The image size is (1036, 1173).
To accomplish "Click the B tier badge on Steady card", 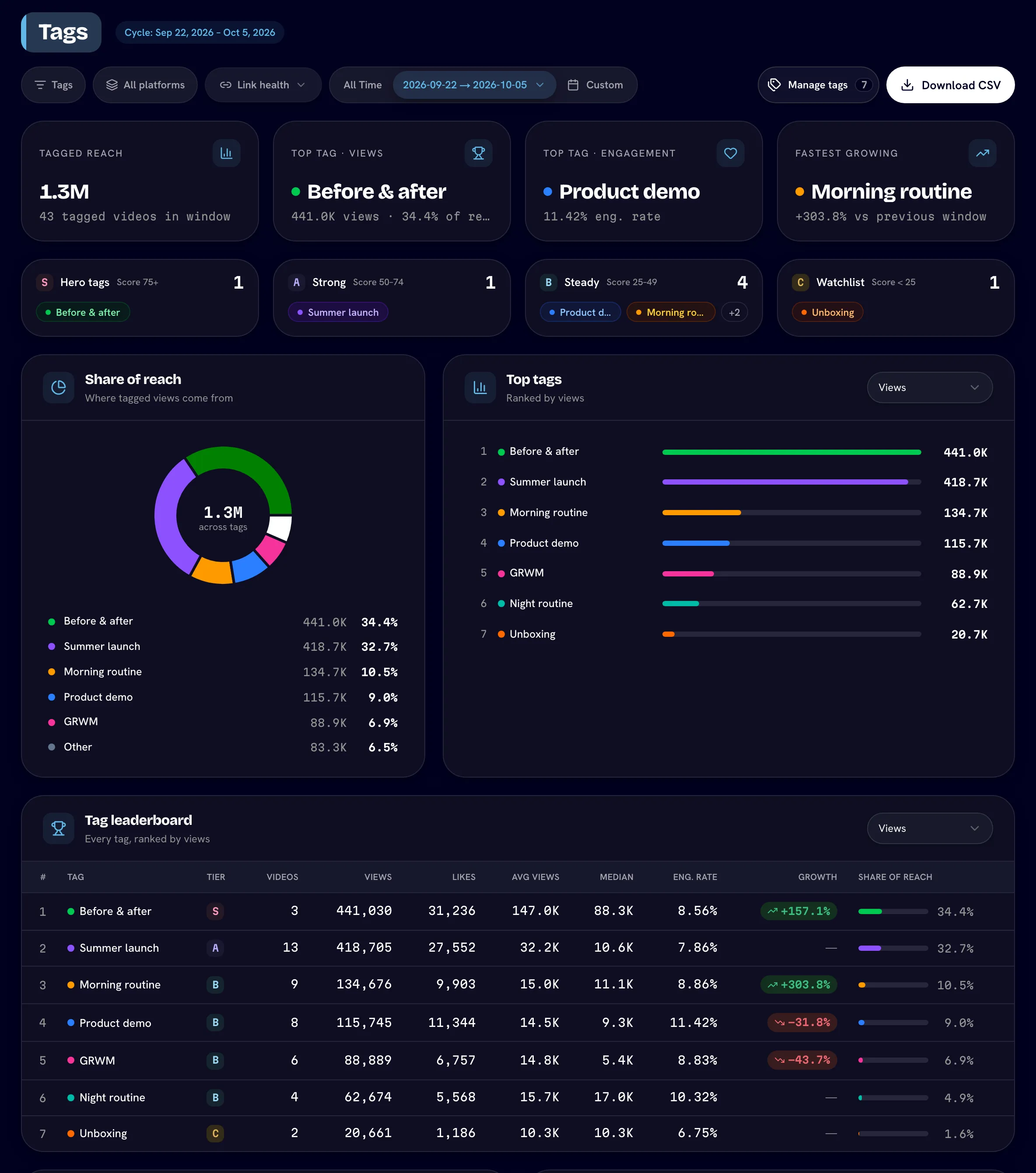I will (549, 283).
